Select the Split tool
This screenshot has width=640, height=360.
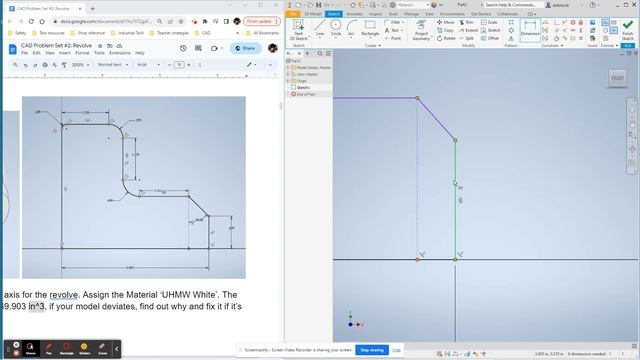(467, 38)
